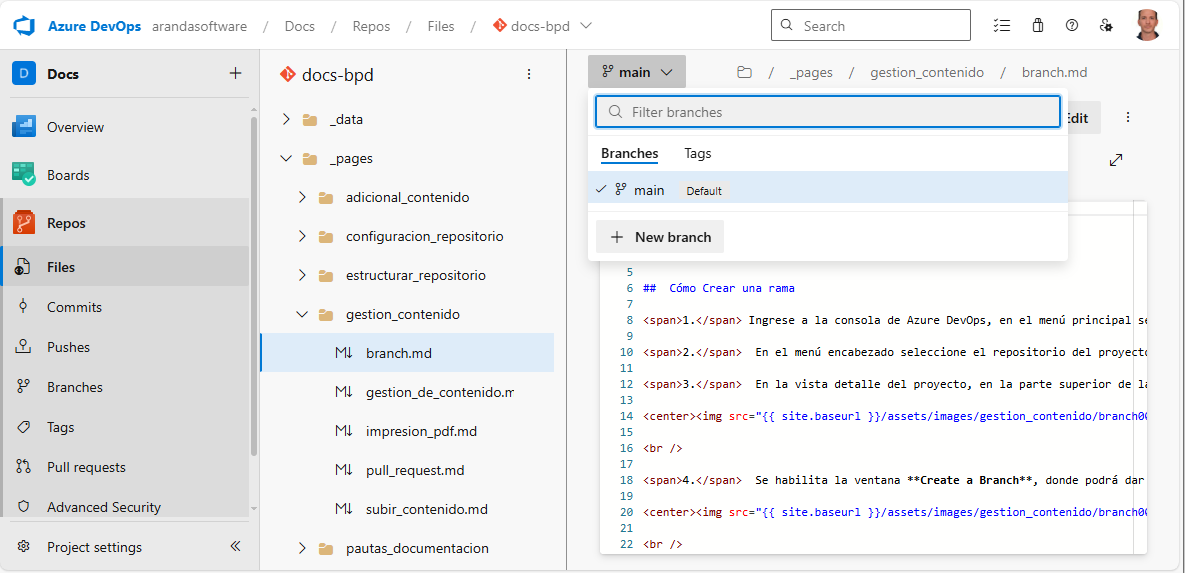Image resolution: width=1185 pixels, height=573 pixels.
Task: Switch to the Tags tab
Action: [x=697, y=154]
